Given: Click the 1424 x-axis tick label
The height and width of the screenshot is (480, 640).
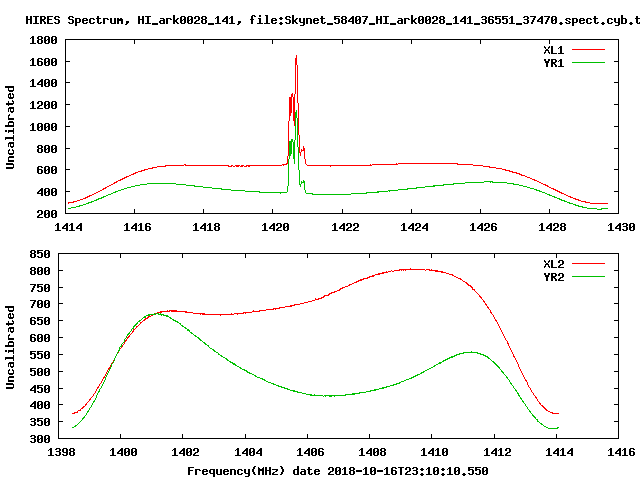Looking at the screenshot, I should 414,227.
